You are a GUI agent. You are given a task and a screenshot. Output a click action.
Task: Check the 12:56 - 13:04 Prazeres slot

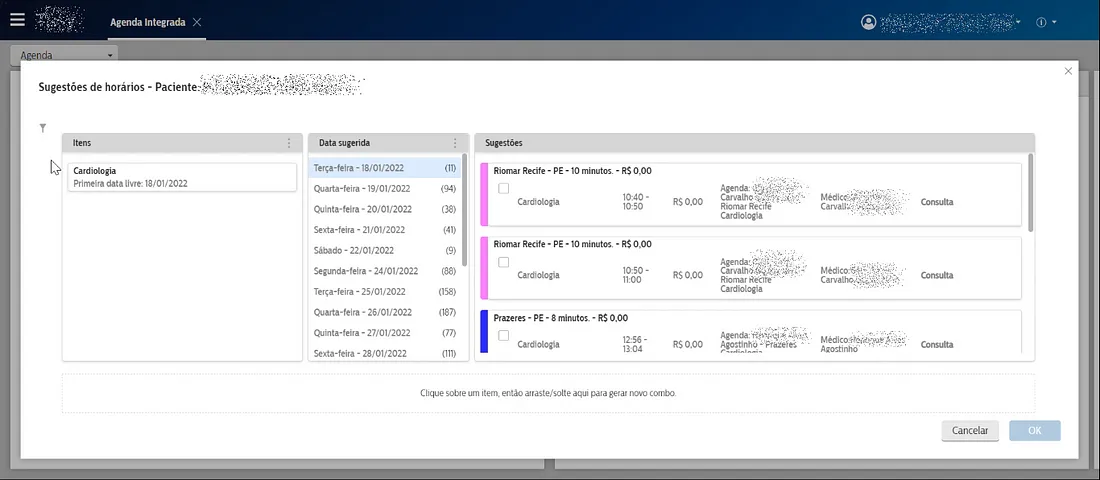click(x=504, y=335)
